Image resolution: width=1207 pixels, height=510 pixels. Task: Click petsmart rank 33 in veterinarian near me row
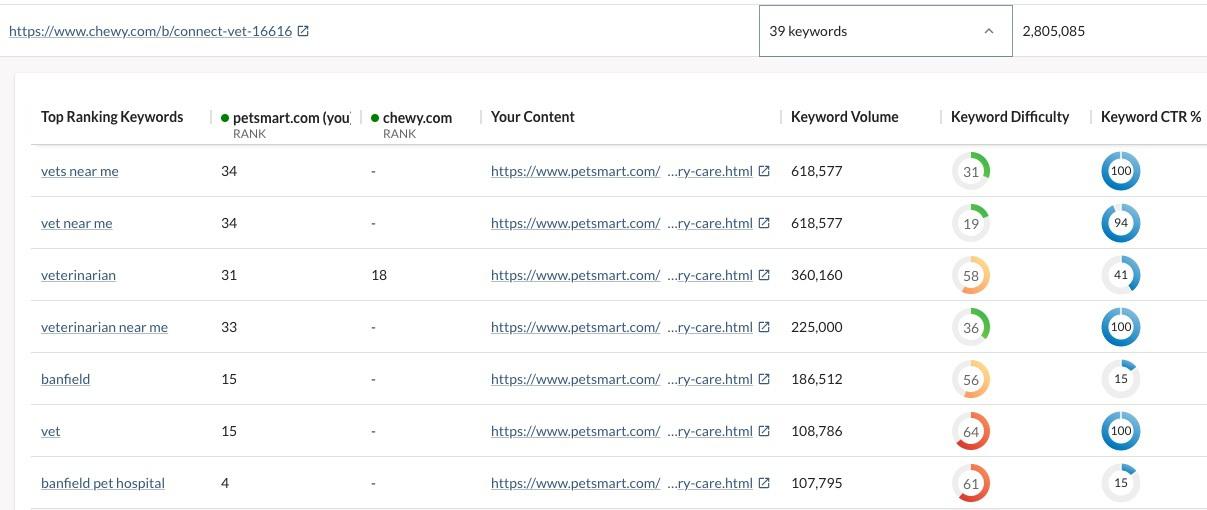[x=229, y=327]
